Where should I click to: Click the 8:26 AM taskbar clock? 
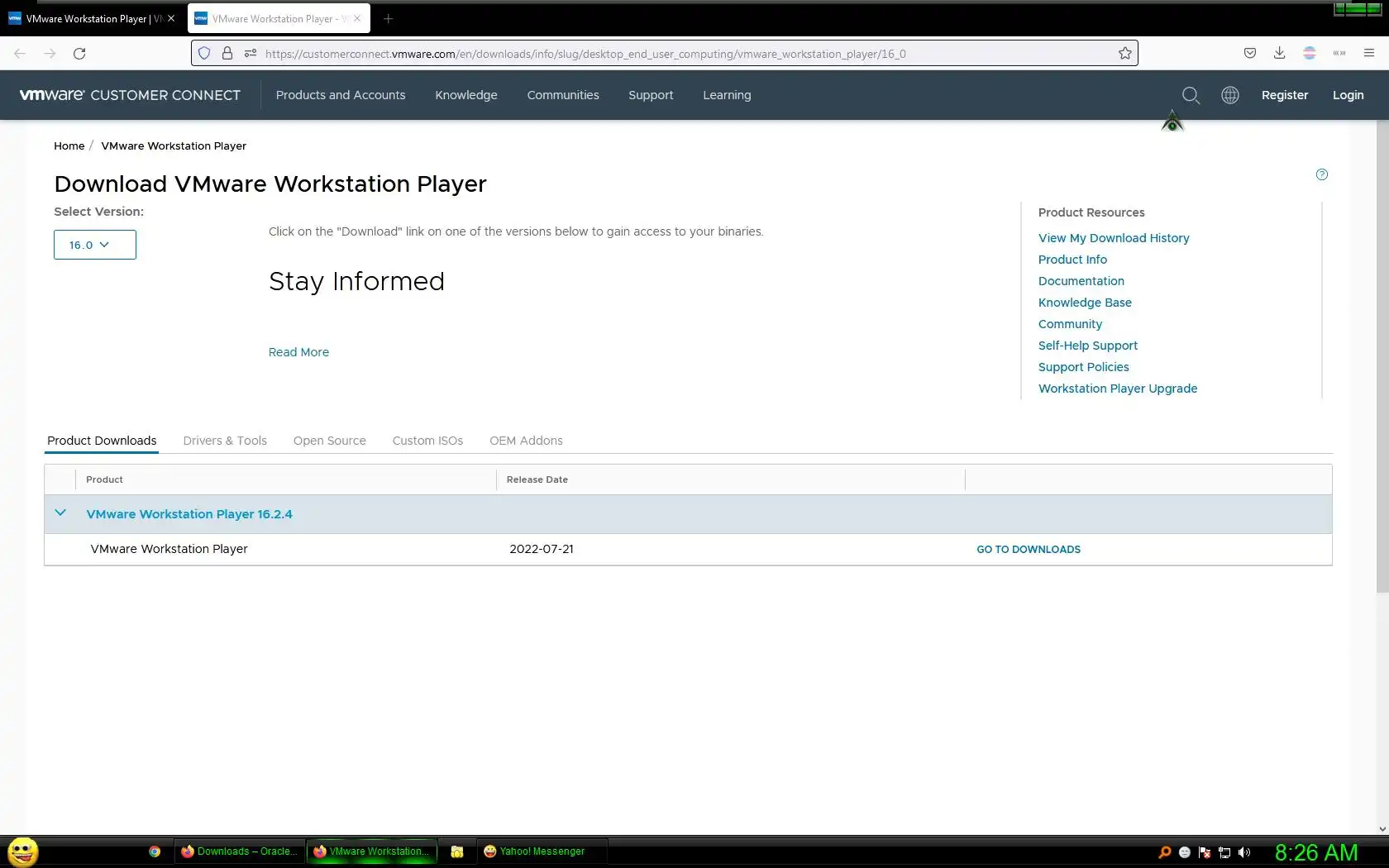pyautogui.click(x=1316, y=852)
